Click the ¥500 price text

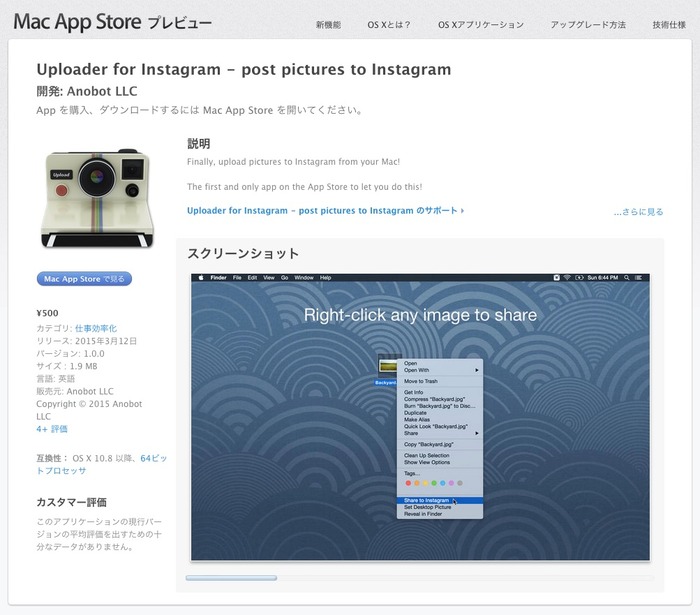click(47, 313)
